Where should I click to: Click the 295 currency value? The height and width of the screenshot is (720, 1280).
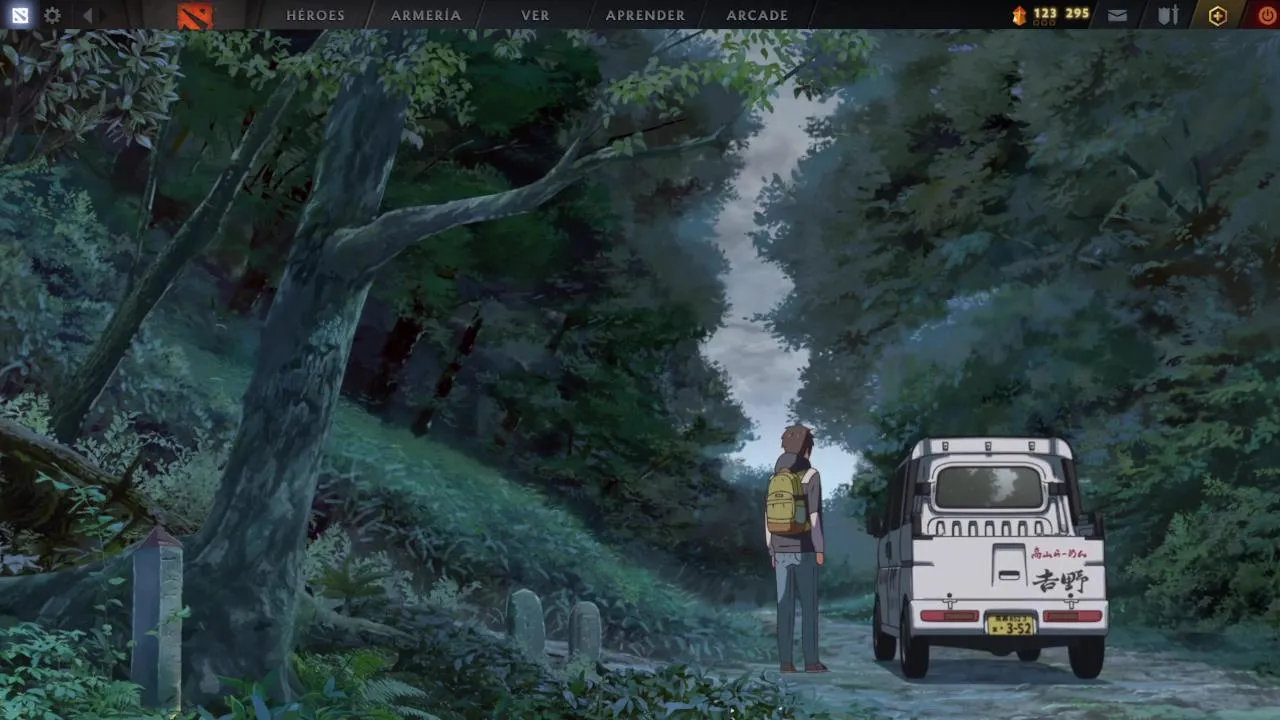click(x=1077, y=13)
